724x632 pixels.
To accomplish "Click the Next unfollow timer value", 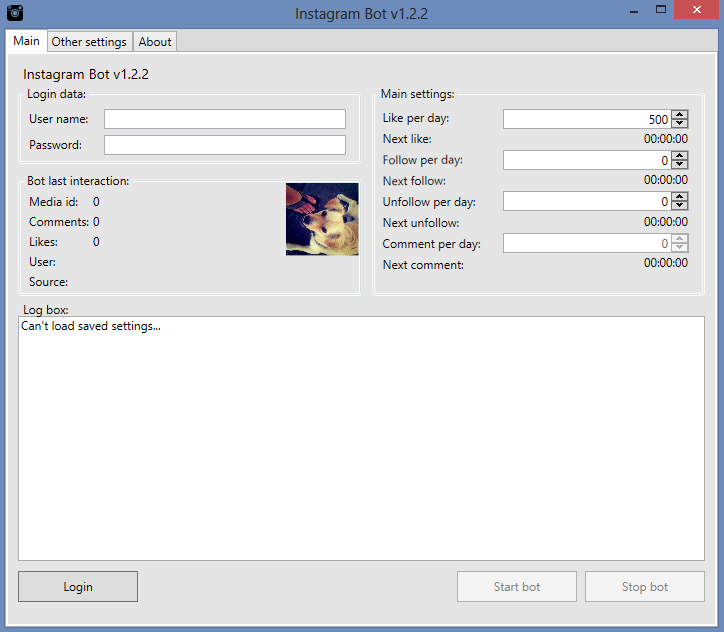I will pyautogui.click(x=666, y=222).
